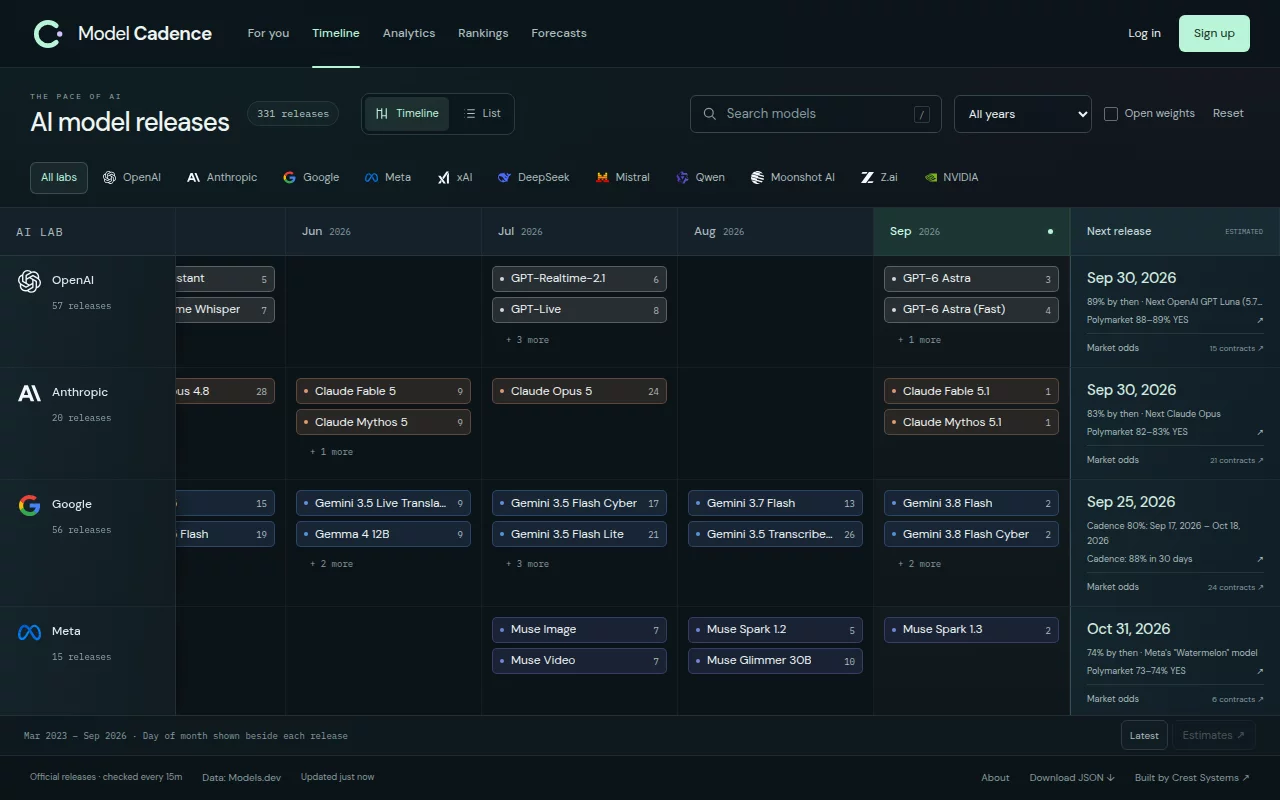Filter by Mistral lab chip
Image resolution: width=1280 pixels, height=800 pixels.
coord(623,177)
